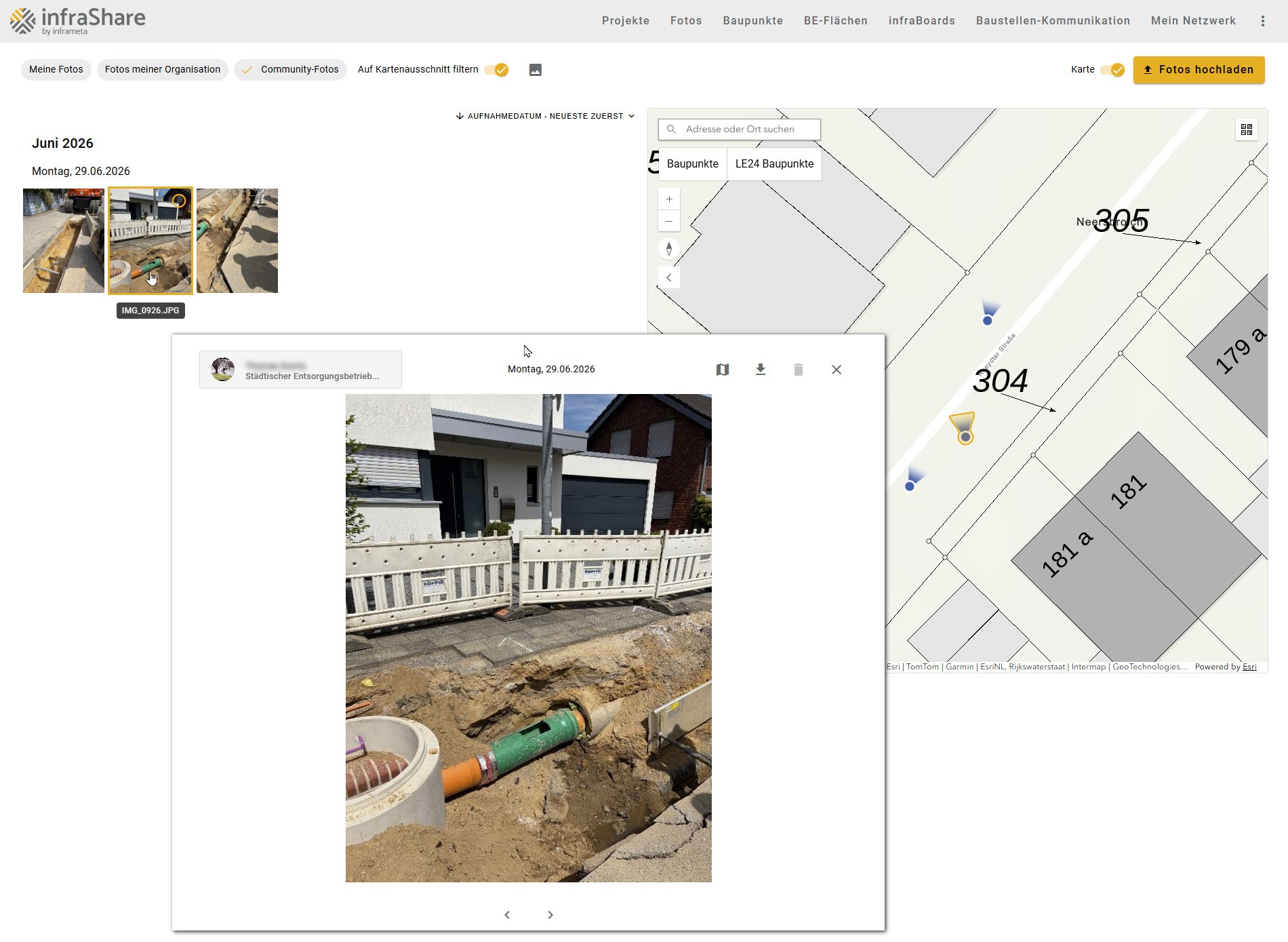Open the Projekte menu
Viewport: 1288px width, 942px height.
[x=626, y=21]
